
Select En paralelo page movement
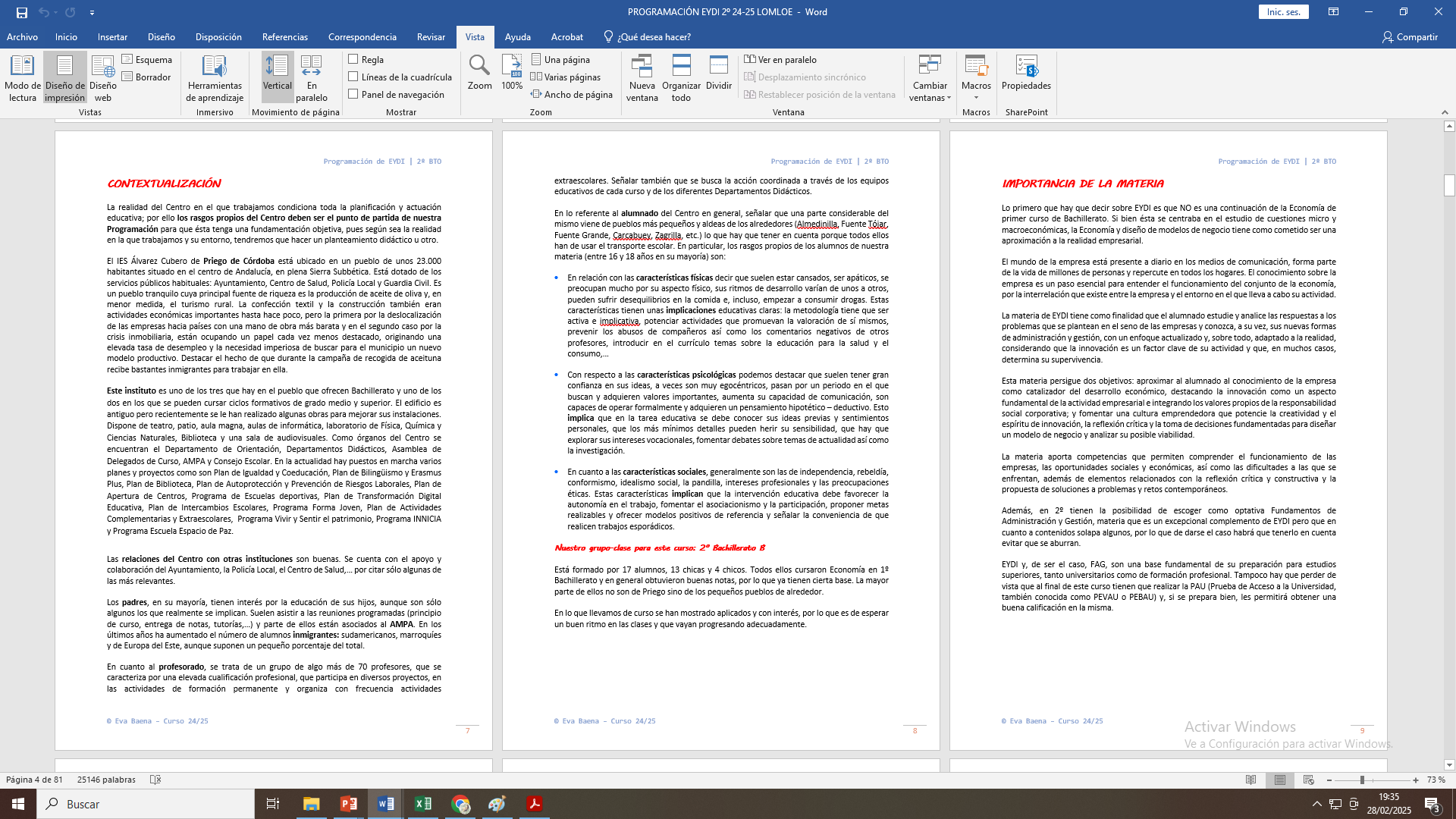311,77
